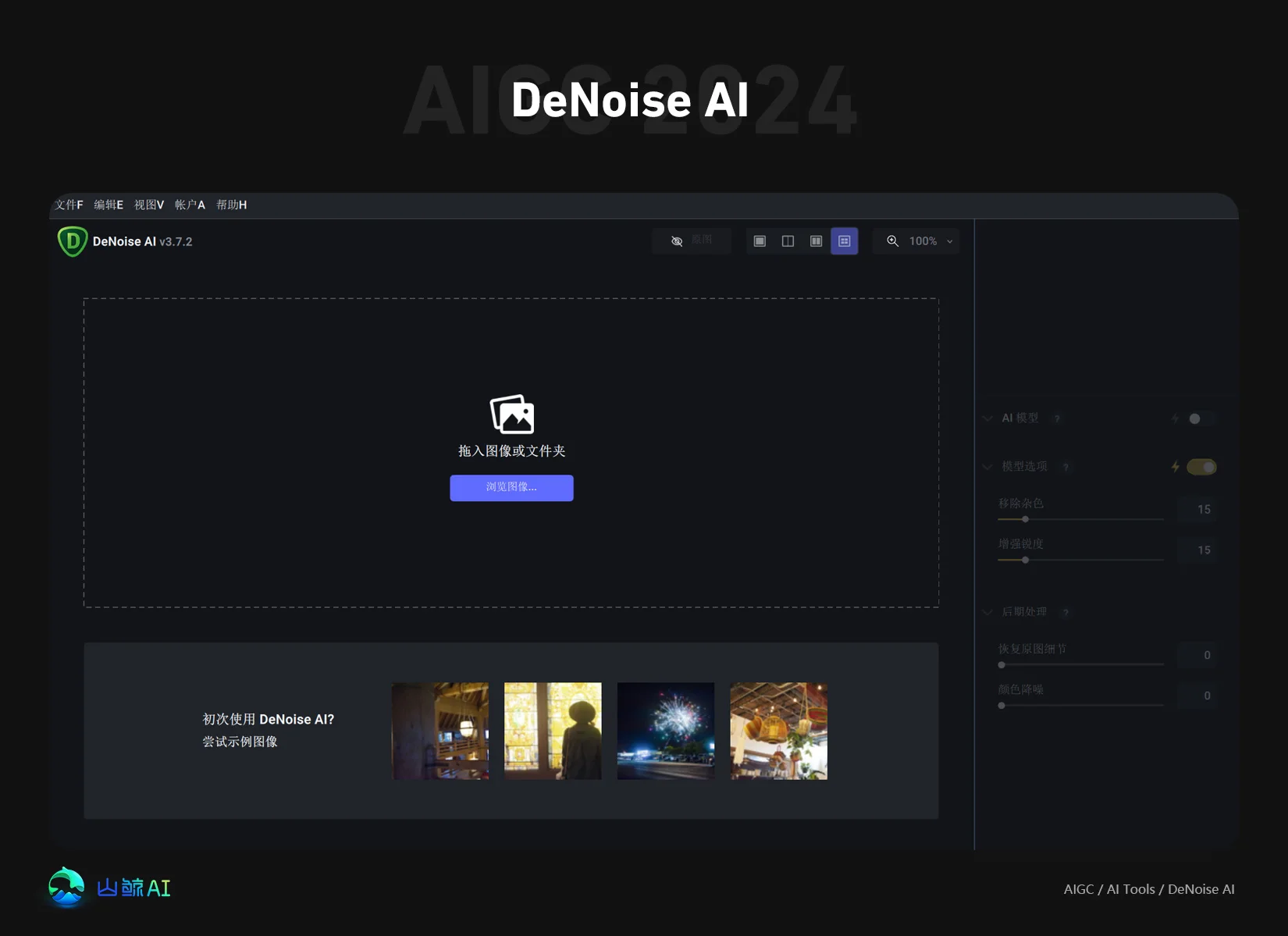This screenshot has height=936, width=1288.
Task: Select the side-by-side view layout icon
Action: [x=816, y=241]
